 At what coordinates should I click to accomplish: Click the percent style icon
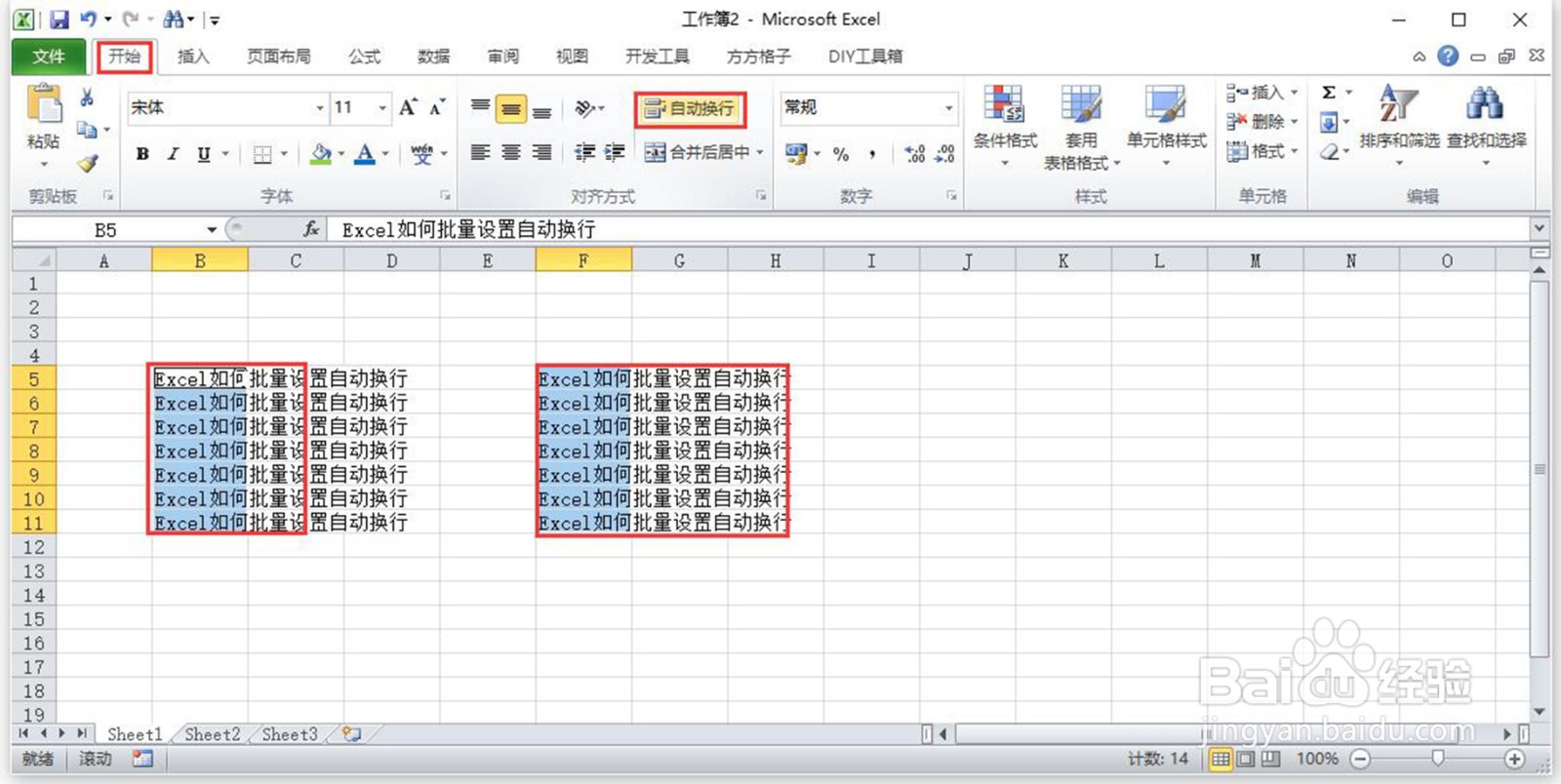(841, 154)
